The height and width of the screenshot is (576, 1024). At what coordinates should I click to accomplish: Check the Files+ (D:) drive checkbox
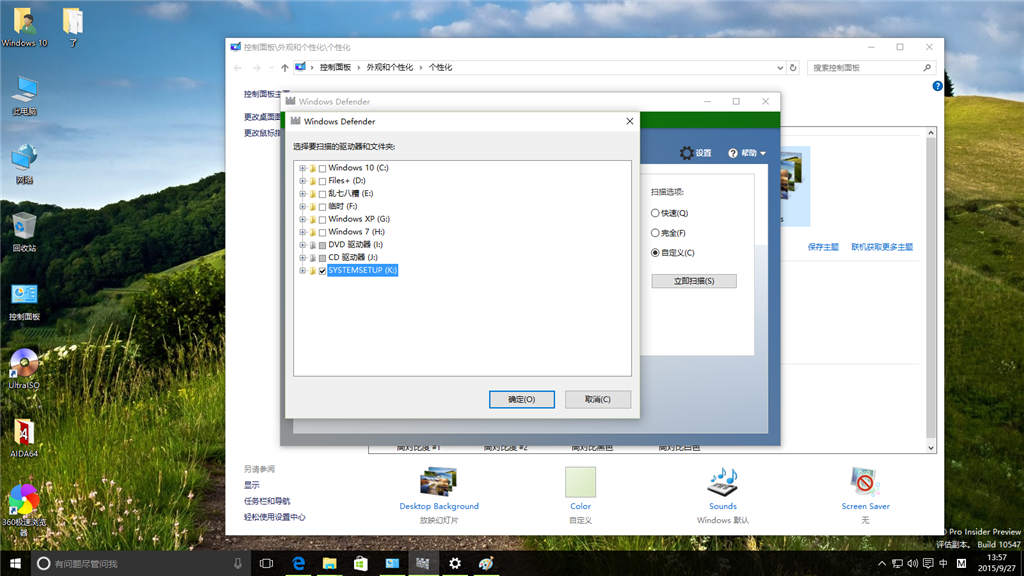coord(322,181)
